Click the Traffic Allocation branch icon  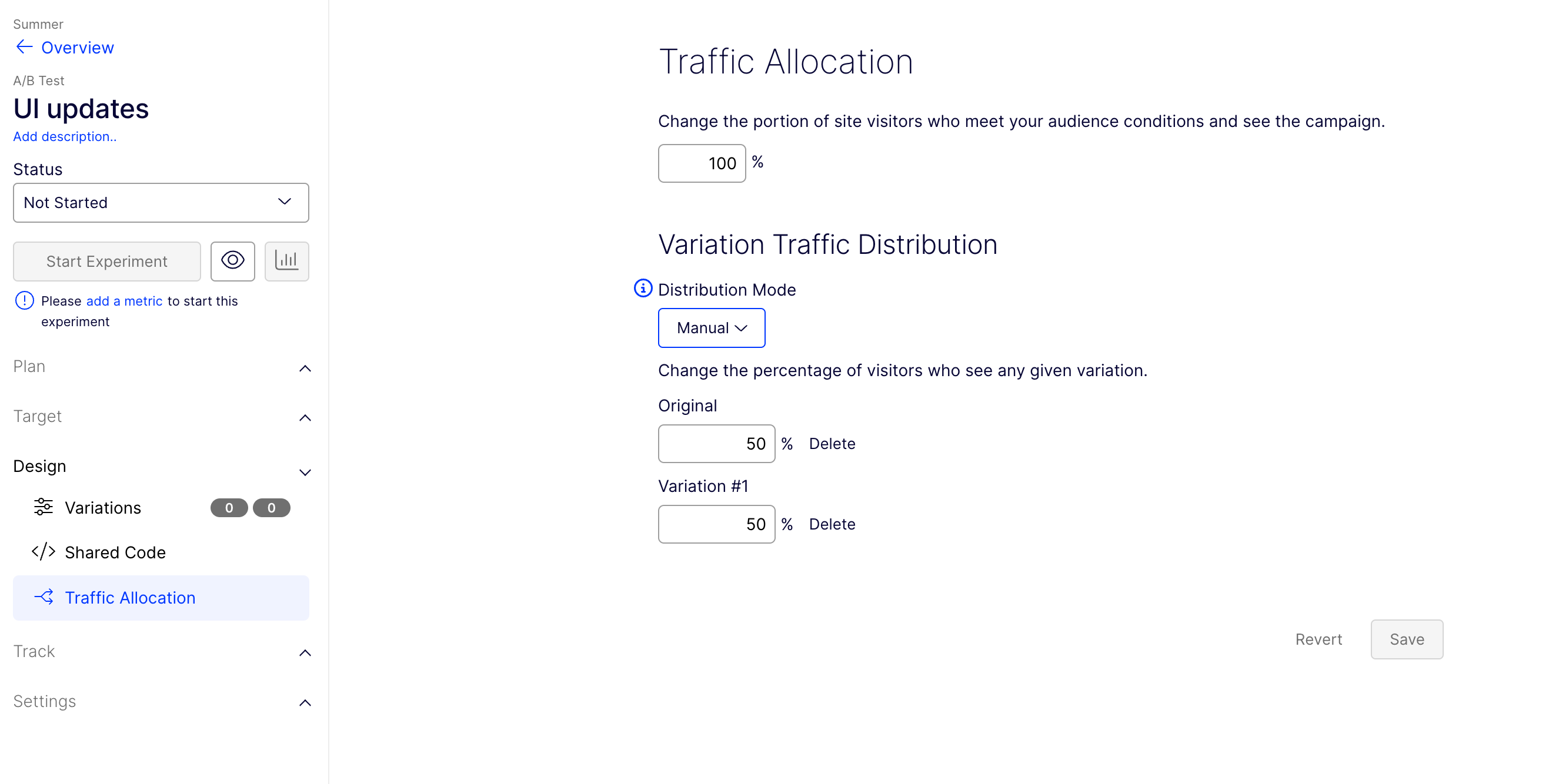click(43, 597)
